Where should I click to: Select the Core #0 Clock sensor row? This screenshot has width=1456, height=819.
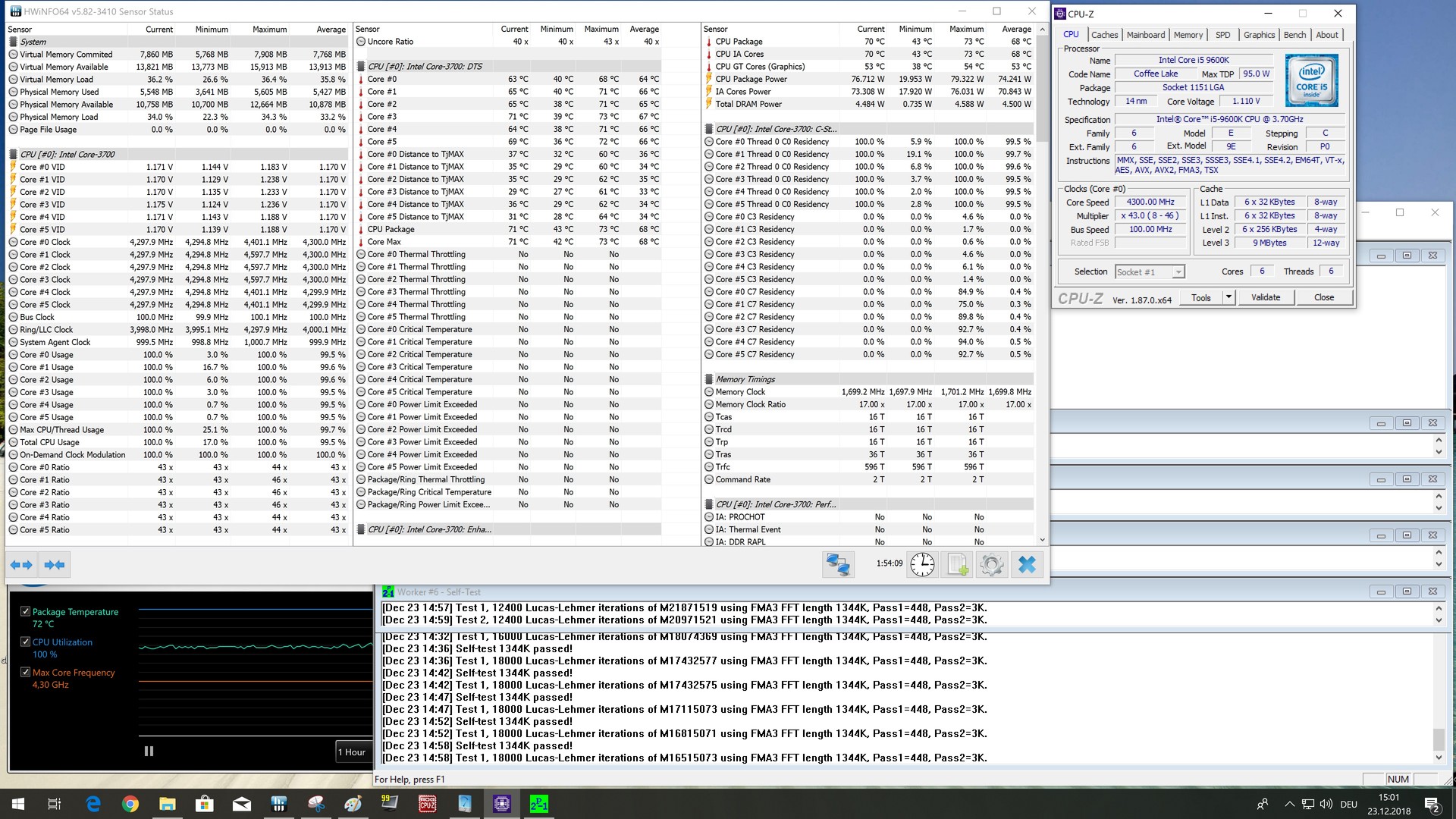[x=178, y=242]
